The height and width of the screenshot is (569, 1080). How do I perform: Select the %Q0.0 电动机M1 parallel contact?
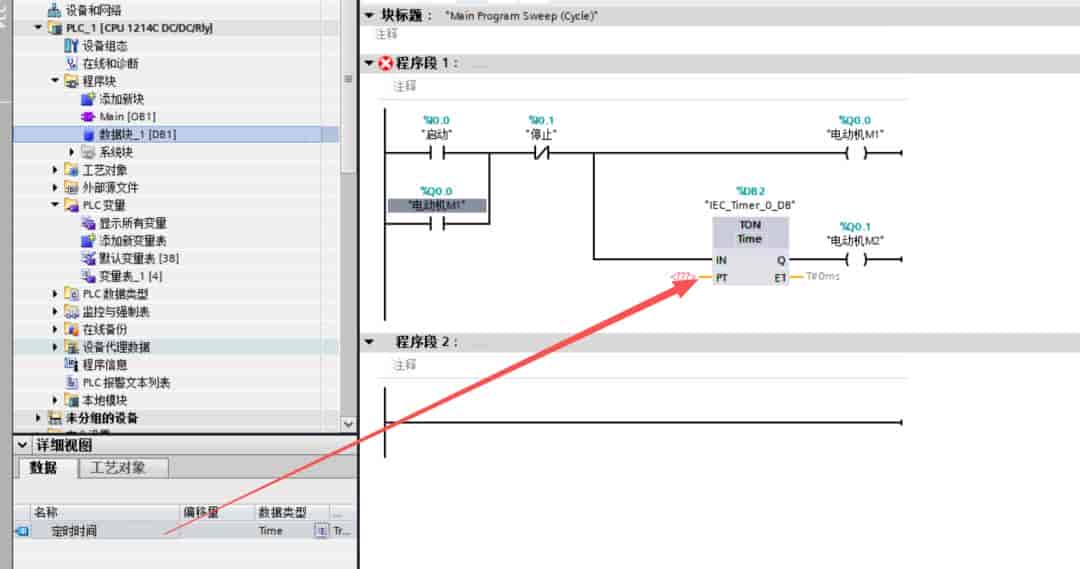pos(437,223)
